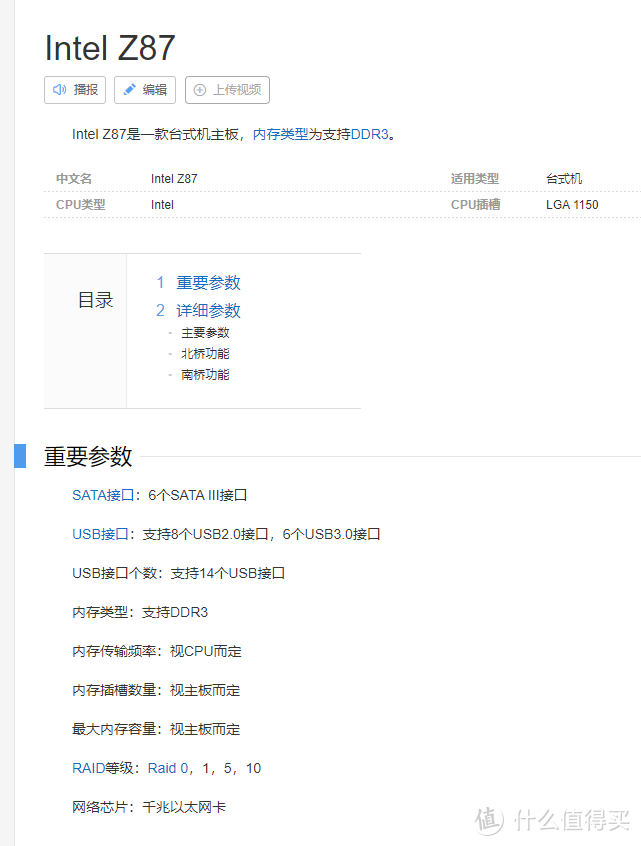
Task: Click the 播报 speaker button
Action: (x=75, y=90)
